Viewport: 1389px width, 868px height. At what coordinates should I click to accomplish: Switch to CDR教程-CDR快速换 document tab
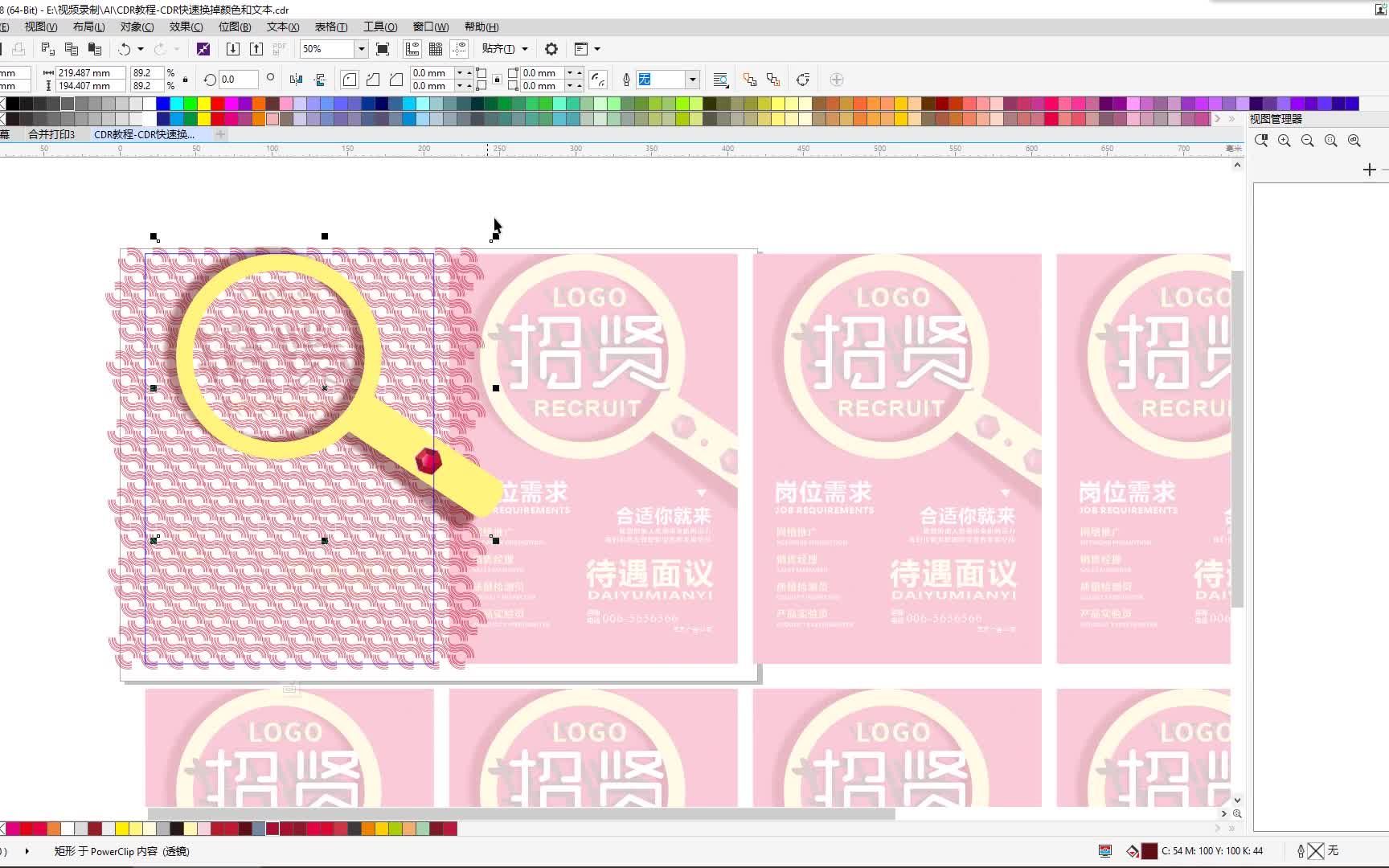click(145, 134)
